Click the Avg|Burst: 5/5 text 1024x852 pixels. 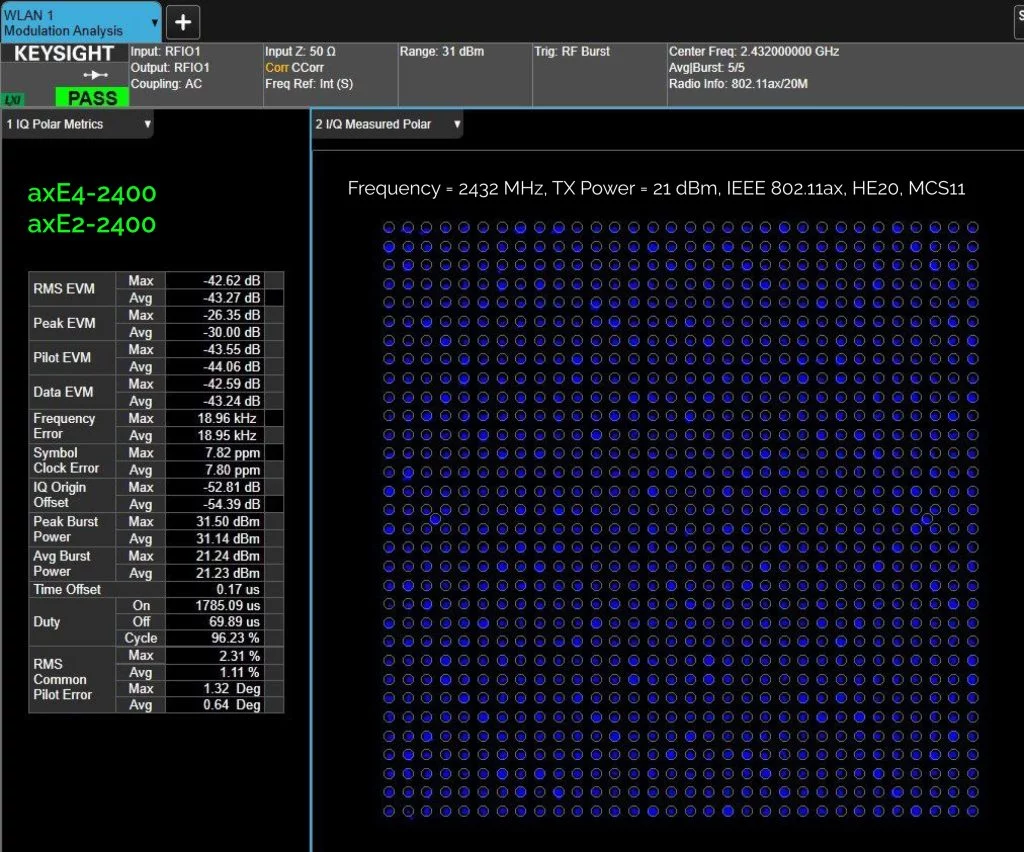pyautogui.click(x=707, y=68)
